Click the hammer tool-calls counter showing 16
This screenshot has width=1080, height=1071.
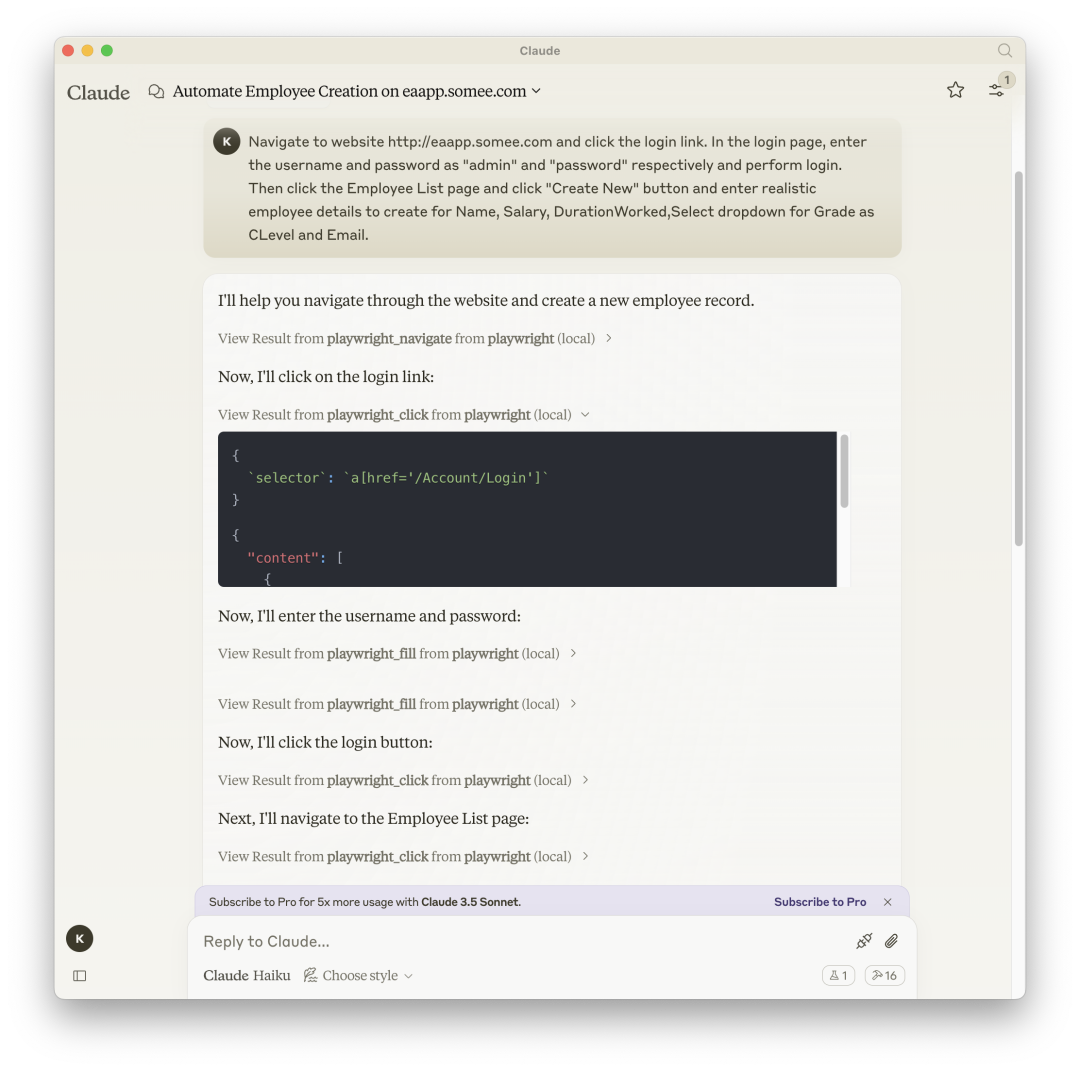coord(884,975)
